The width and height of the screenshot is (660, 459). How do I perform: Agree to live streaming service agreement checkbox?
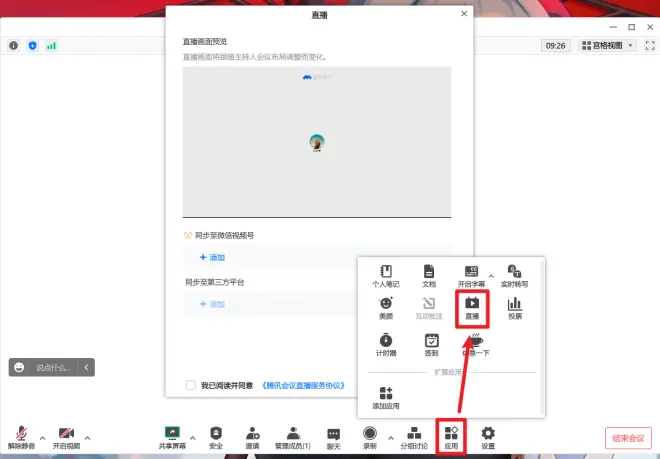coord(191,385)
